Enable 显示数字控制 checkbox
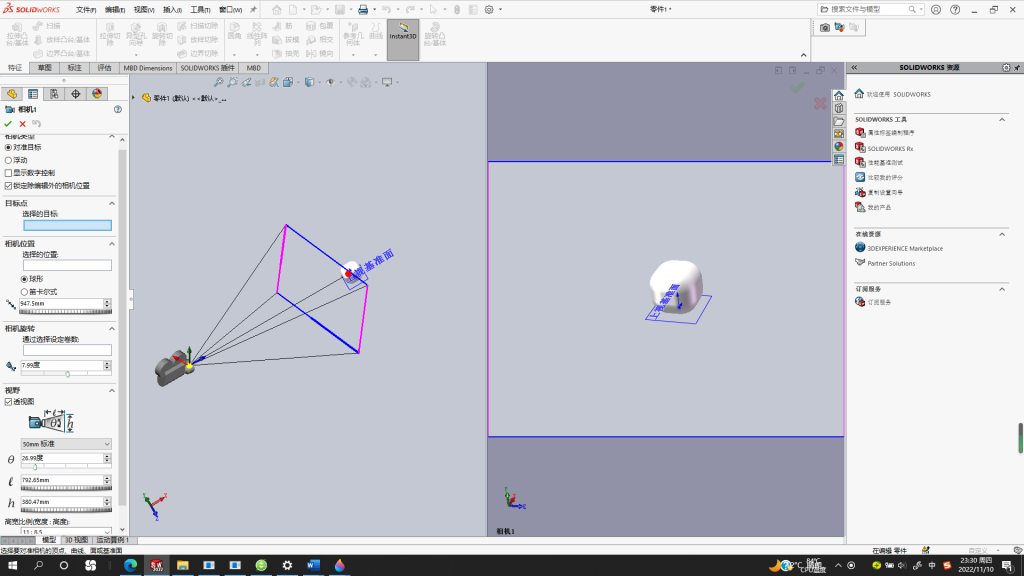This screenshot has height=576, width=1024. click(8, 173)
